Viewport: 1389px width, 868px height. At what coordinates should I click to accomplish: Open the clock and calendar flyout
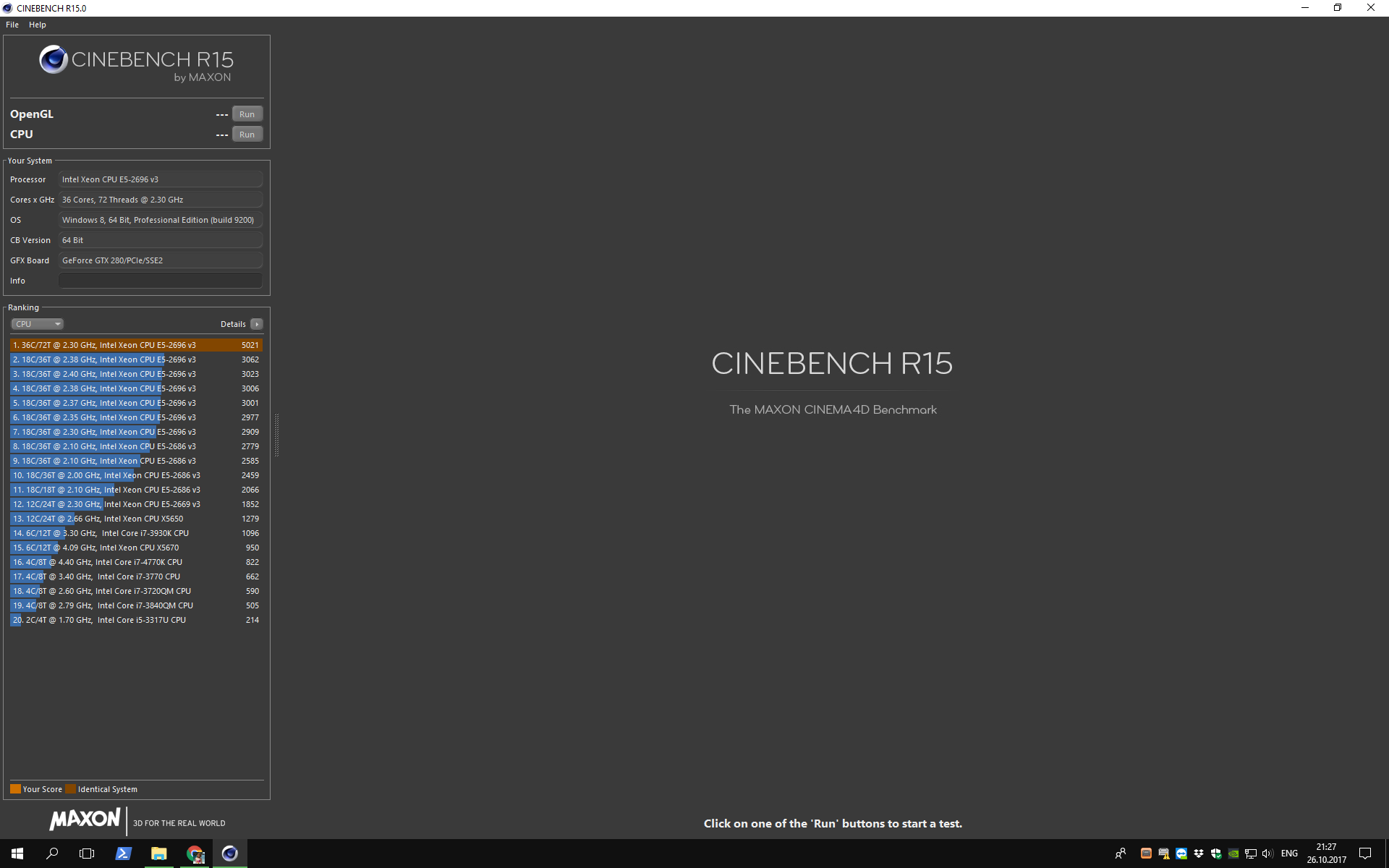[x=1326, y=854]
